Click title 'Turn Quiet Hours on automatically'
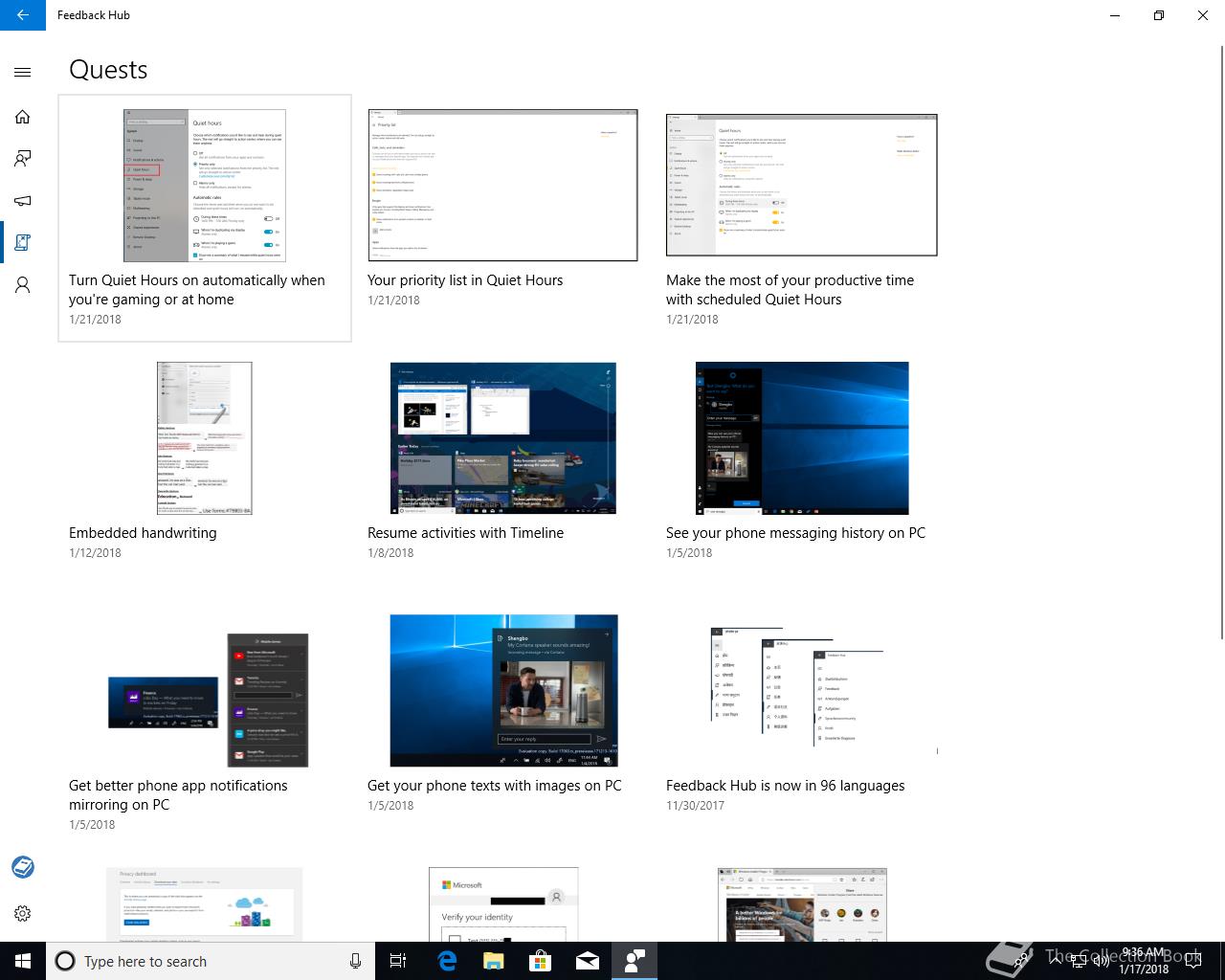Image resolution: width=1225 pixels, height=980 pixels. click(x=197, y=290)
